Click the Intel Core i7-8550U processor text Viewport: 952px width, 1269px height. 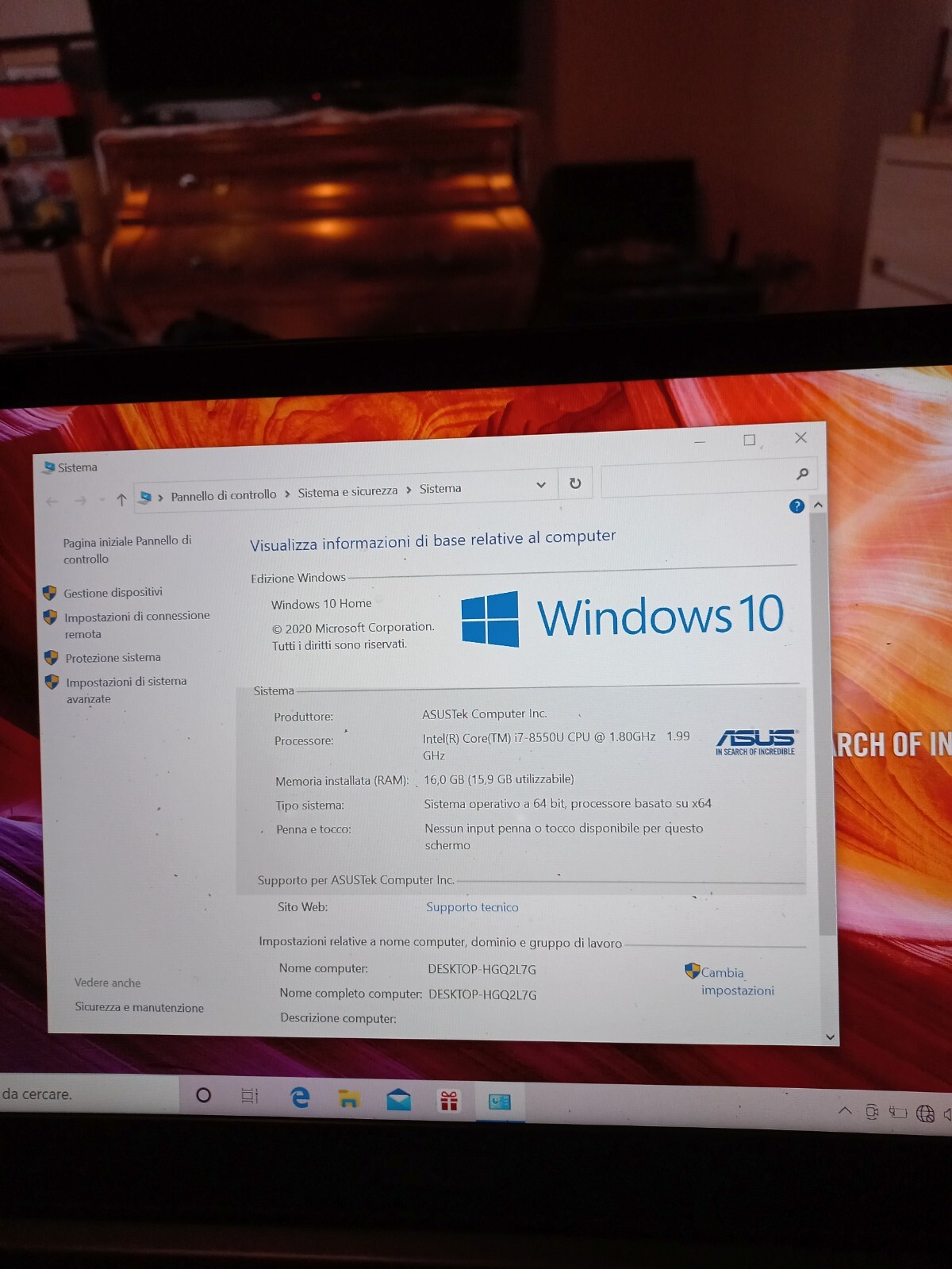click(x=556, y=745)
